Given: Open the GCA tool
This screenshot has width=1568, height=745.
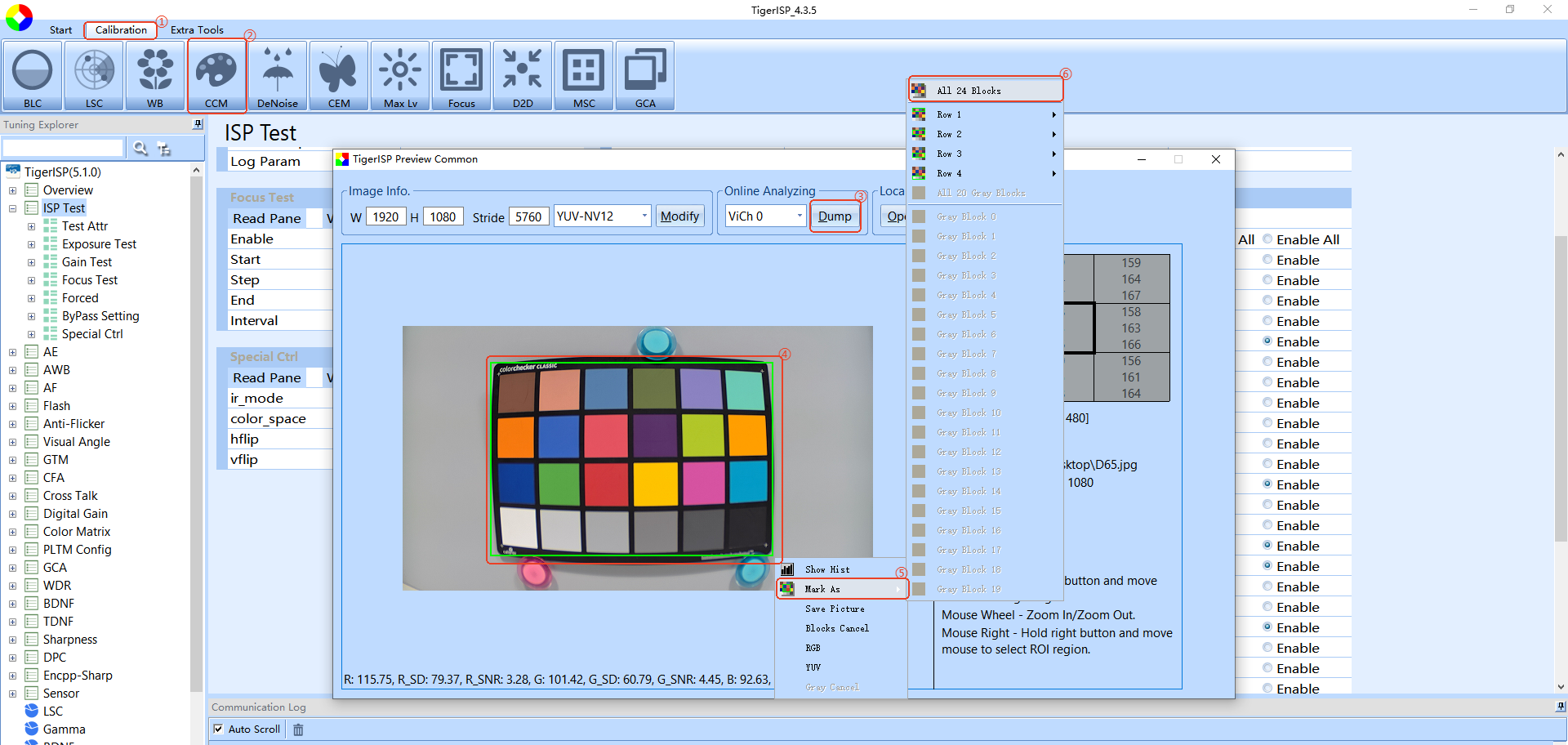Looking at the screenshot, I should (645, 76).
